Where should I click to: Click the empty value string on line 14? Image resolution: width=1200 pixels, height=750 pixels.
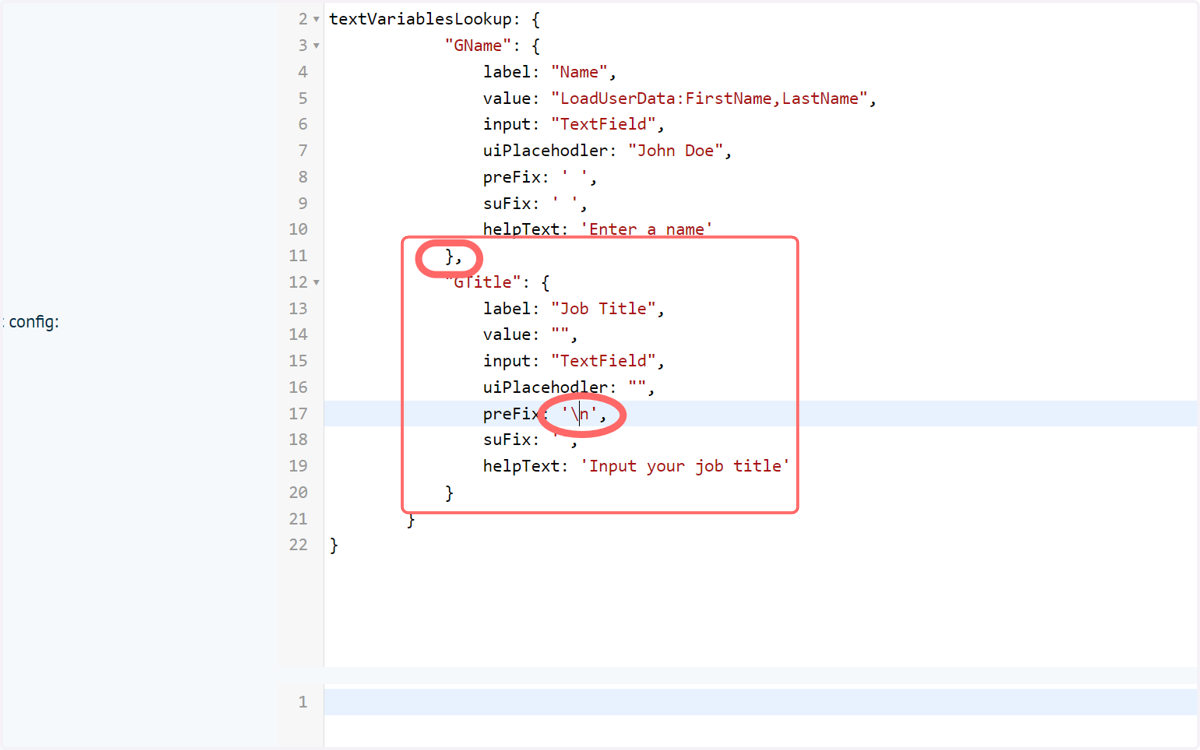(560, 335)
